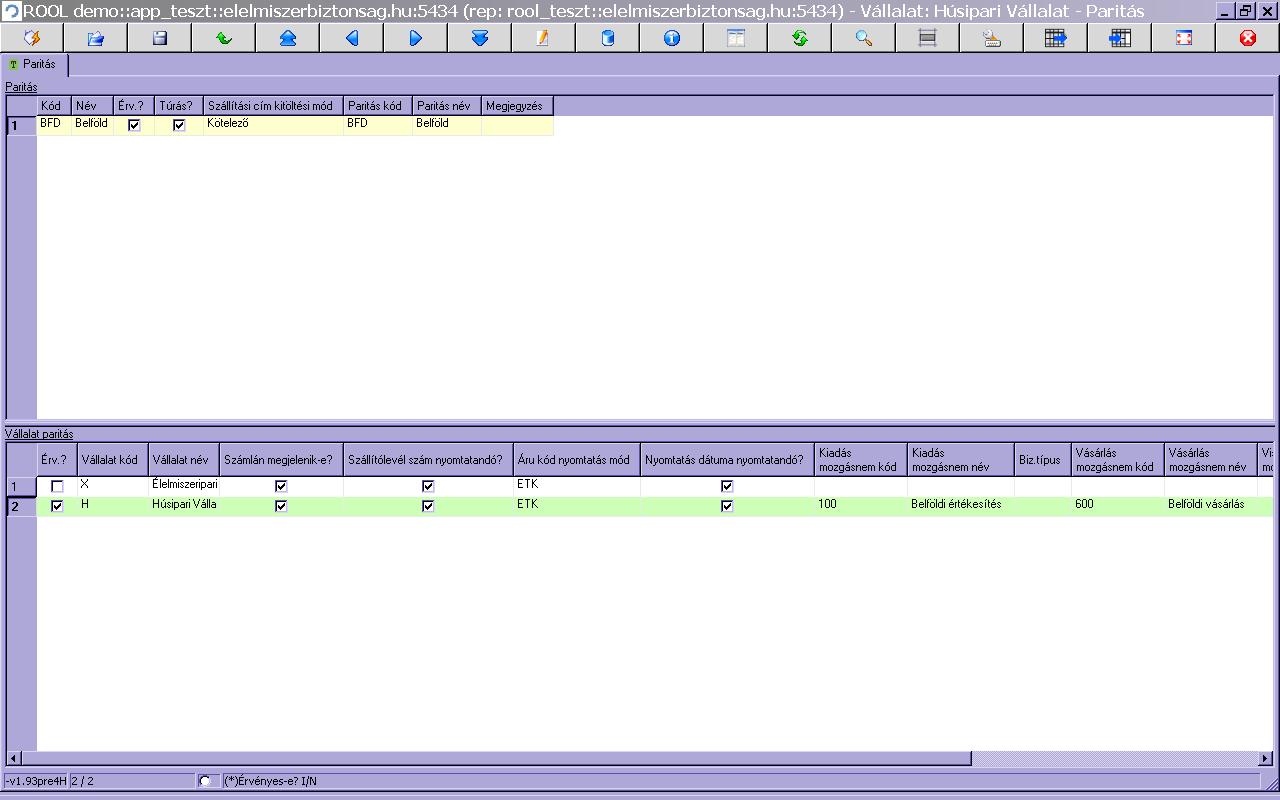Check the Érv.? box for vállalat X
This screenshot has width=1280, height=800.
(57, 486)
